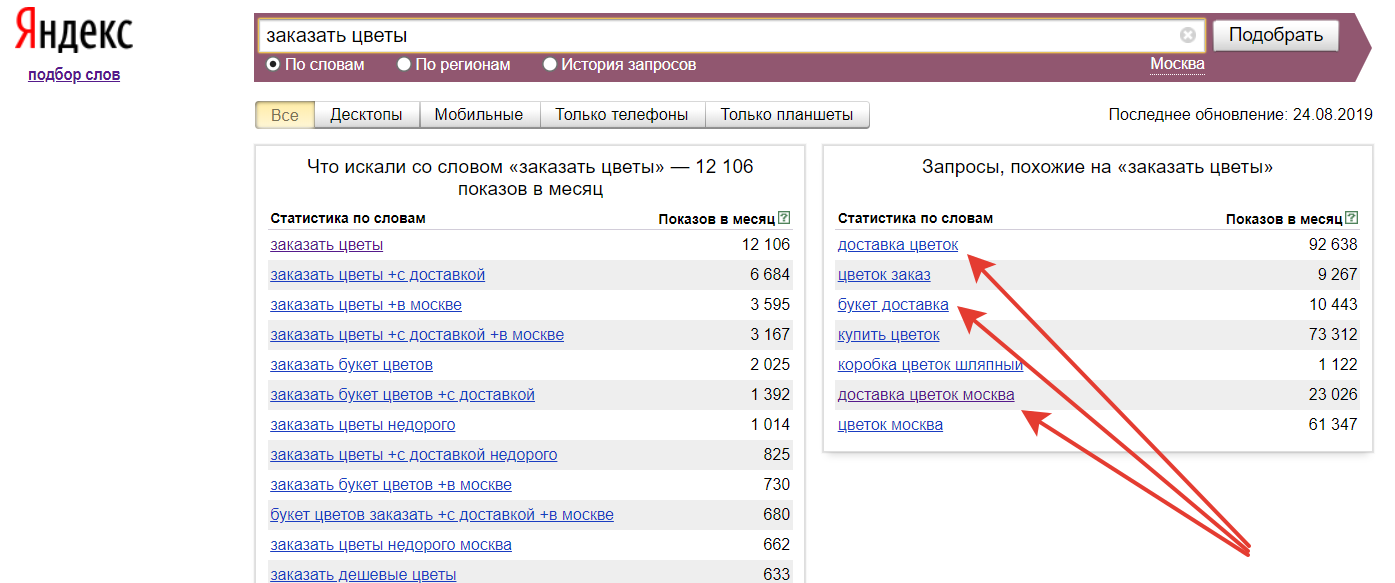Clear the search field with the X icon
This screenshot has height=583, width=1395.
(1187, 36)
